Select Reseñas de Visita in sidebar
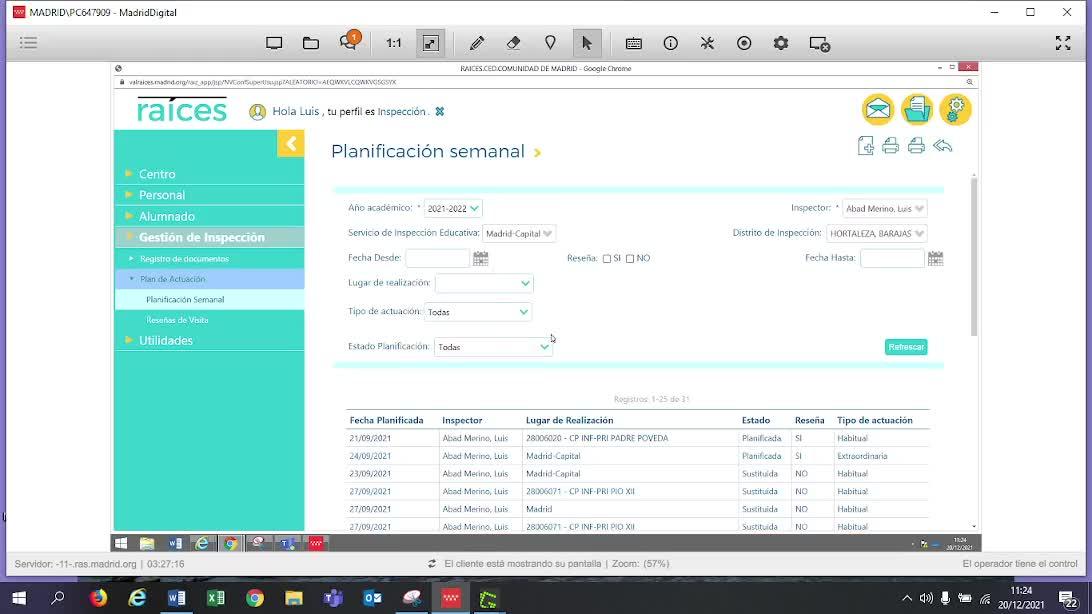 (x=177, y=320)
